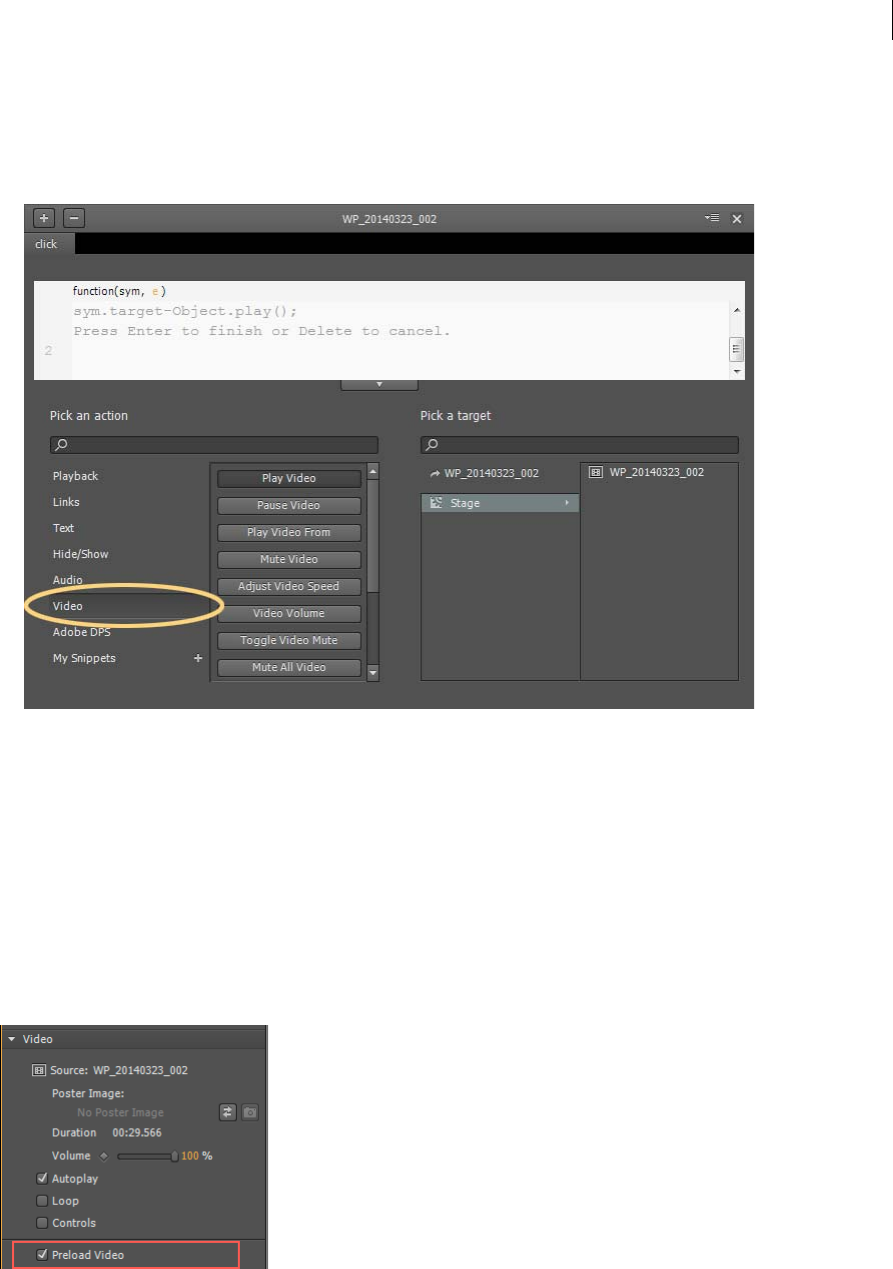Click the Volume keyframe diamond

click(103, 1156)
